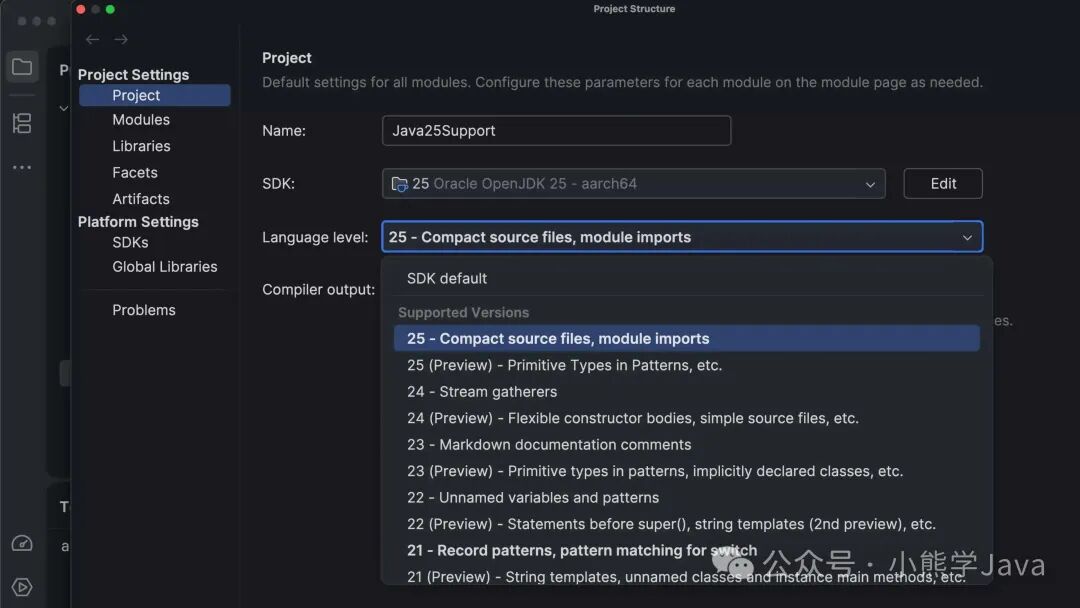Open Modules in Project Settings

[141, 120]
